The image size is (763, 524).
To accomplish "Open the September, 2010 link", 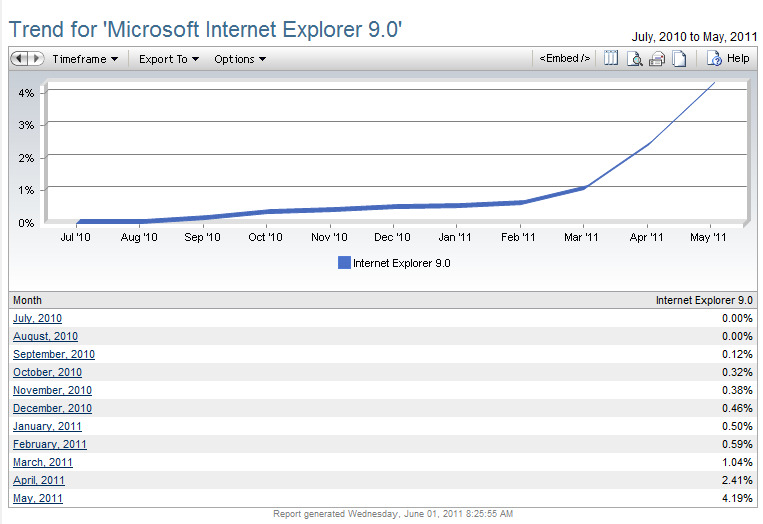I will coord(54,354).
